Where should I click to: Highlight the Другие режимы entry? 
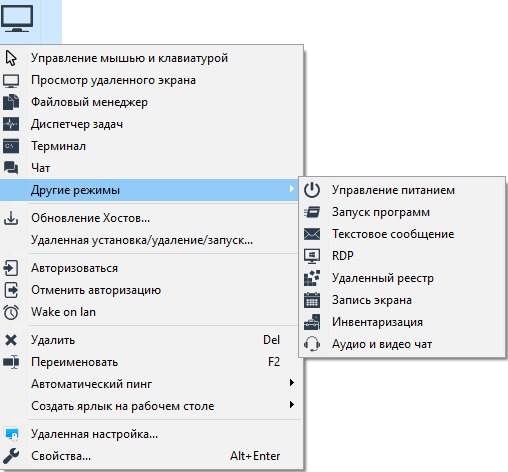[x=149, y=190]
